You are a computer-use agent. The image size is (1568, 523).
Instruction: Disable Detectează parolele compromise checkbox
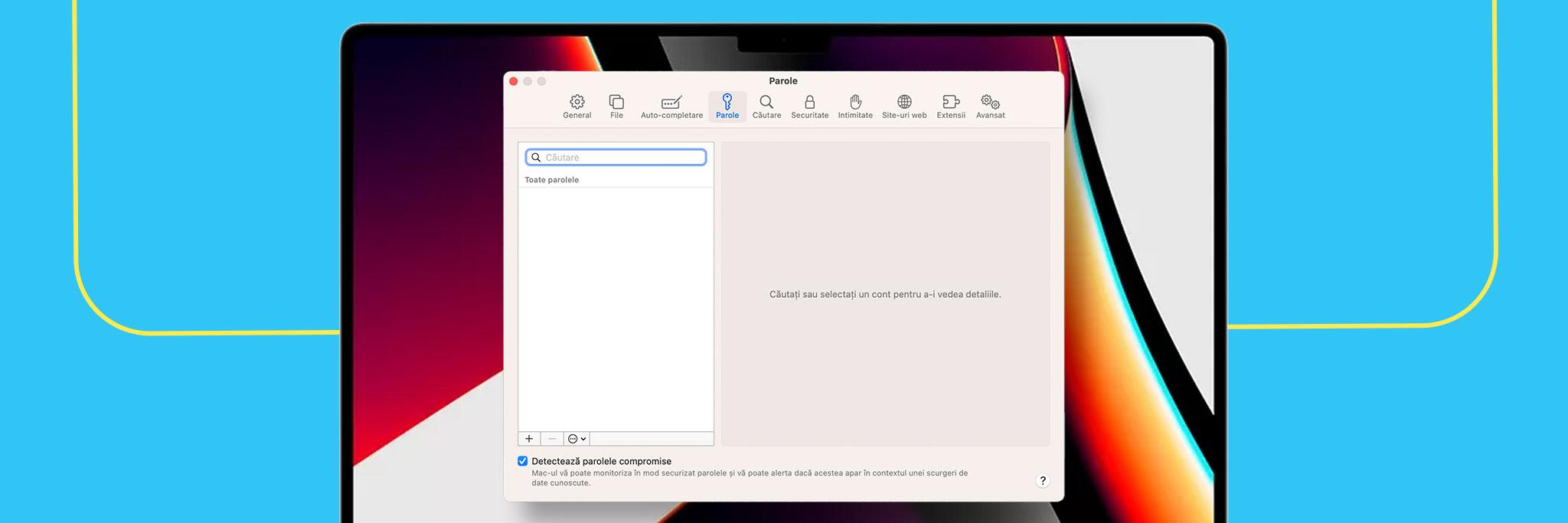[x=523, y=461]
